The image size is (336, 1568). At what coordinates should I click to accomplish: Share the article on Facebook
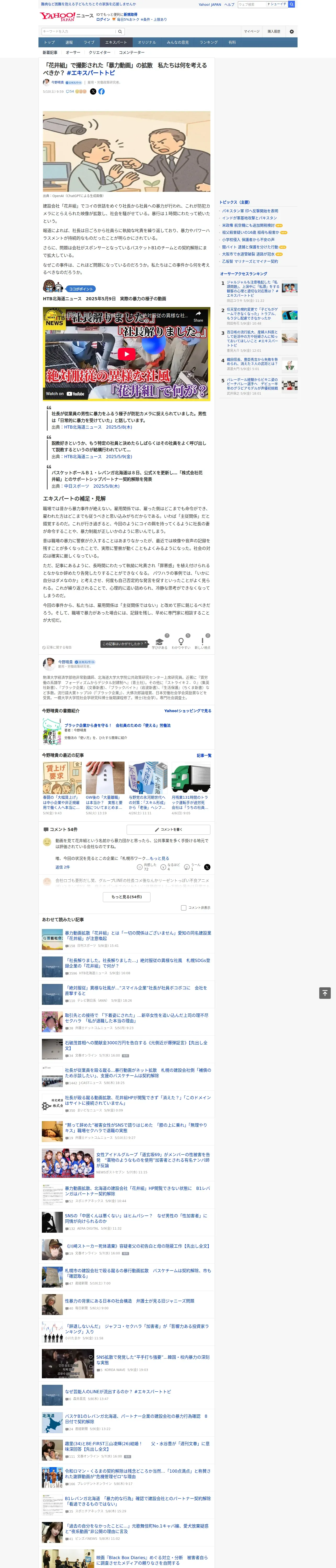coord(101,91)
